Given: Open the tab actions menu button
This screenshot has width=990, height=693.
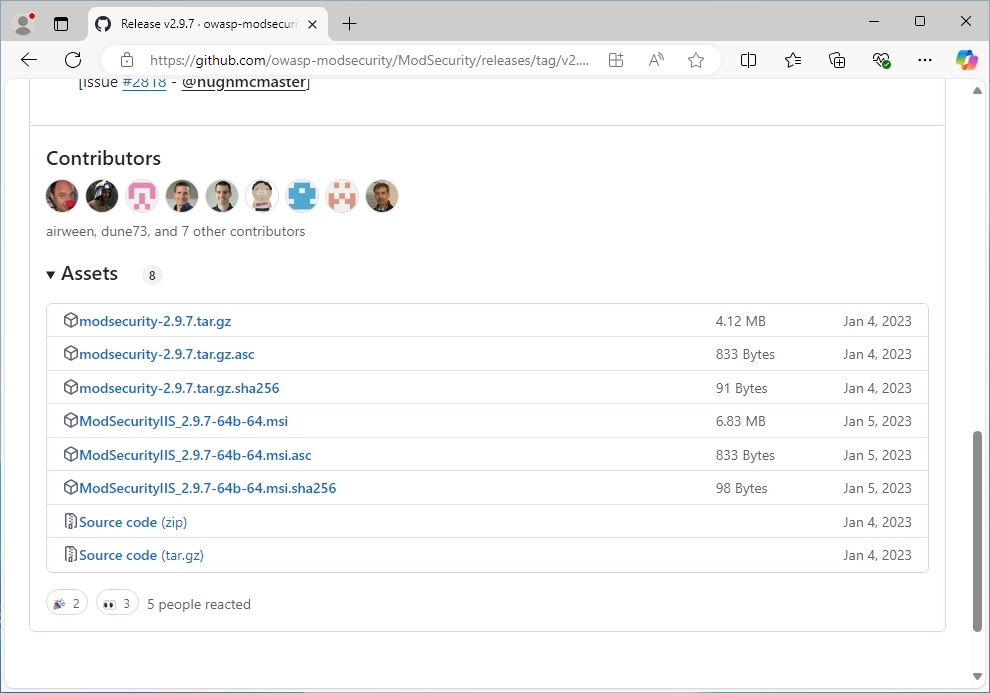Looking at the screenshot, I should (x=61, y=23).
